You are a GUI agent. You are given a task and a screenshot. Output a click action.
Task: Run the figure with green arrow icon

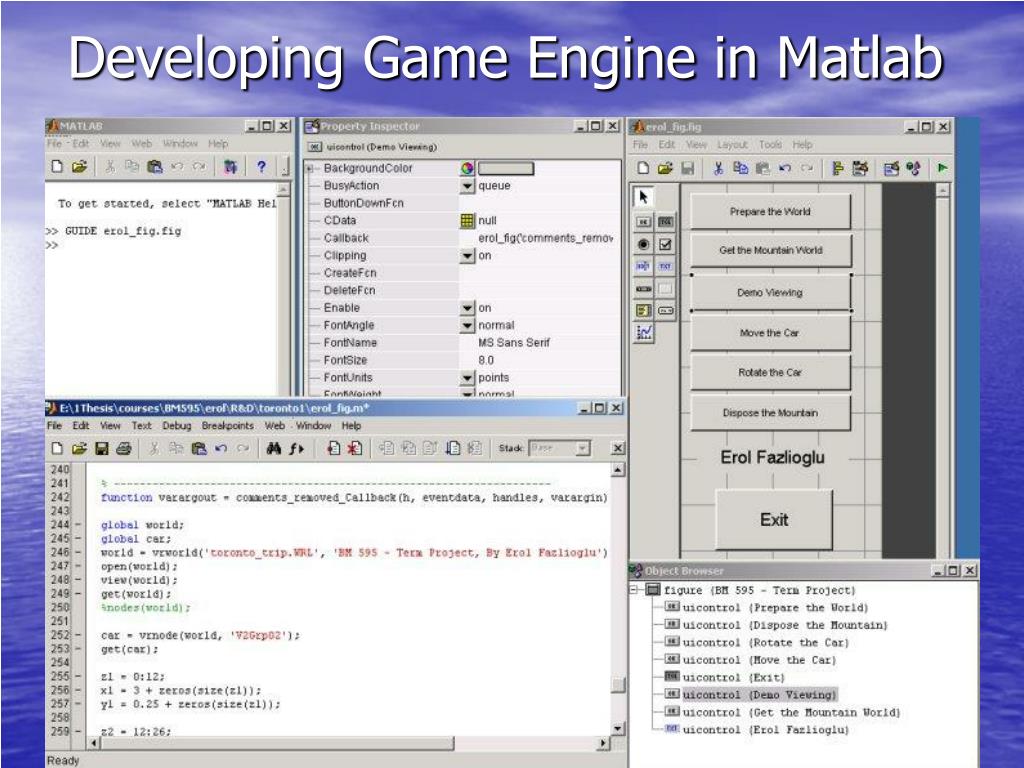tap(942, 168)
